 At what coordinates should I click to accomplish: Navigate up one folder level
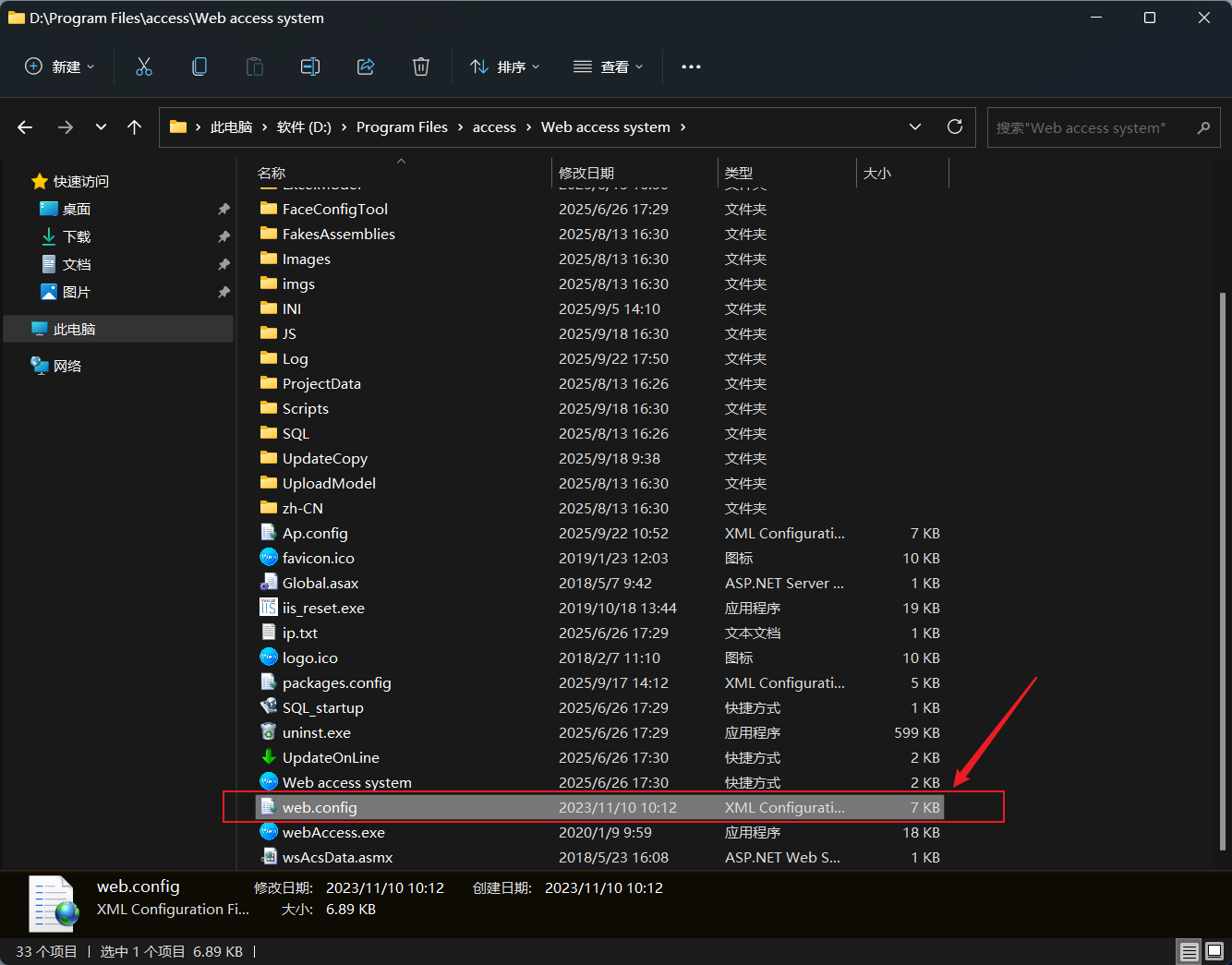[135, 127]
